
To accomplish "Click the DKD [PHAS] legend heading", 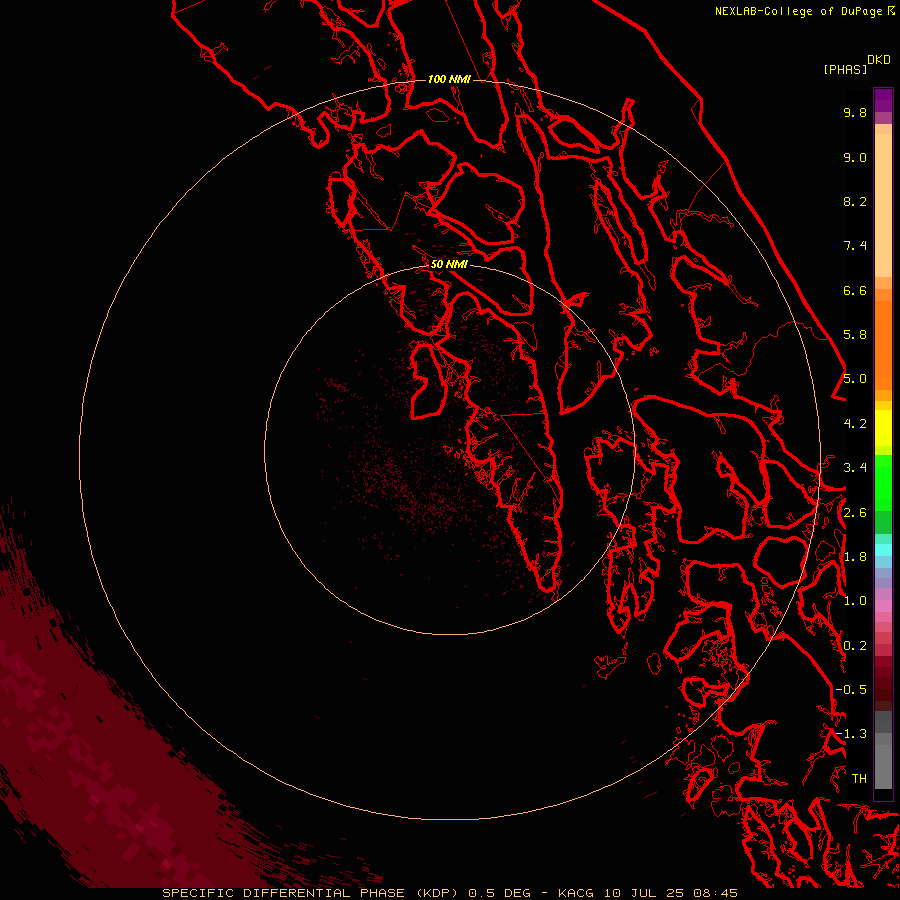I will pyautogui.click(x=856, y=64).
